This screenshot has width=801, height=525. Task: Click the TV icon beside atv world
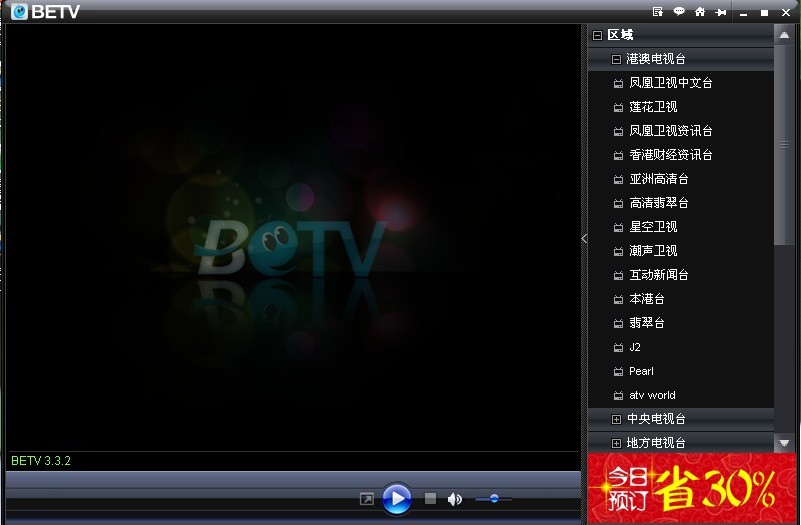pos(618,396)
